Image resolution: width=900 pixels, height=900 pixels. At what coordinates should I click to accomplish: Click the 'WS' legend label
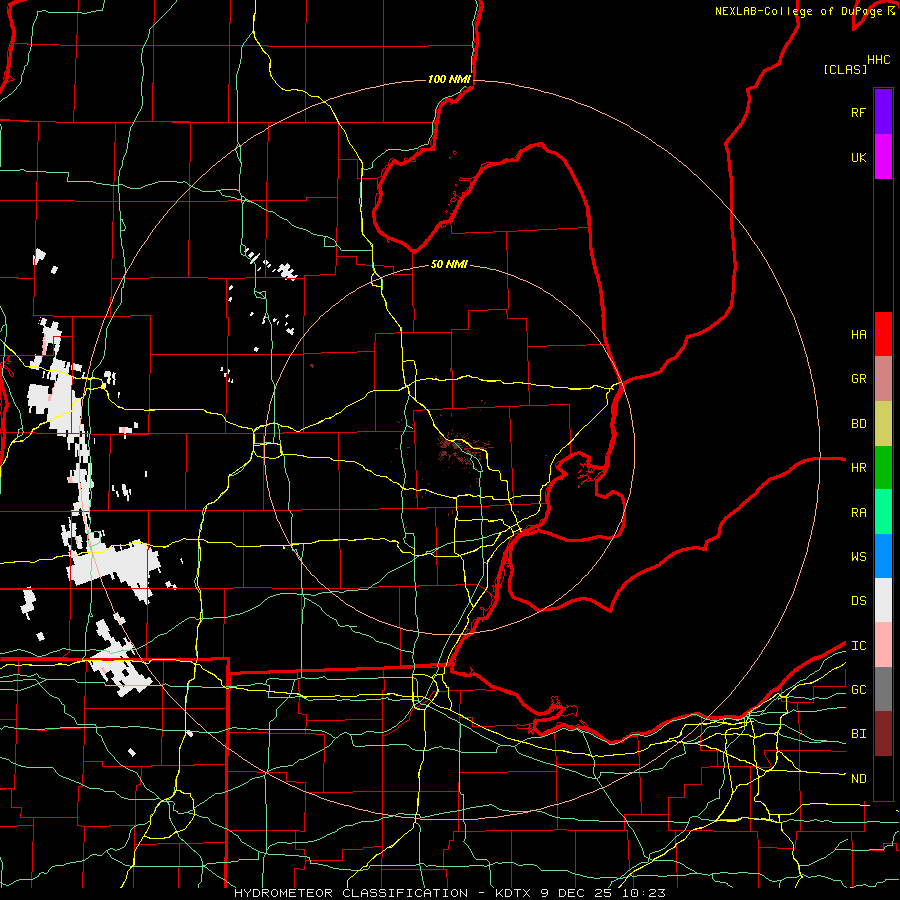[x=859, y=557]
